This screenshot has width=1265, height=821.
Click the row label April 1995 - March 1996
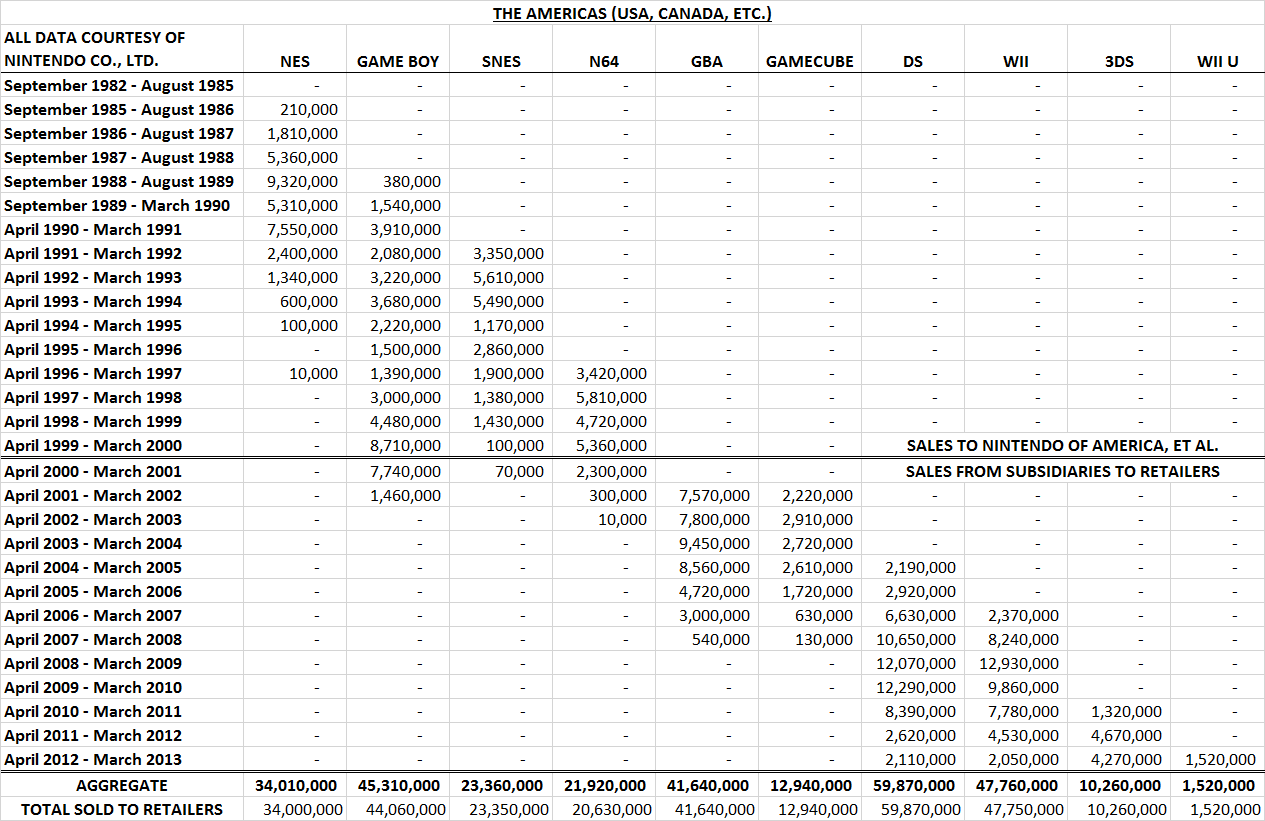point(93,349)
